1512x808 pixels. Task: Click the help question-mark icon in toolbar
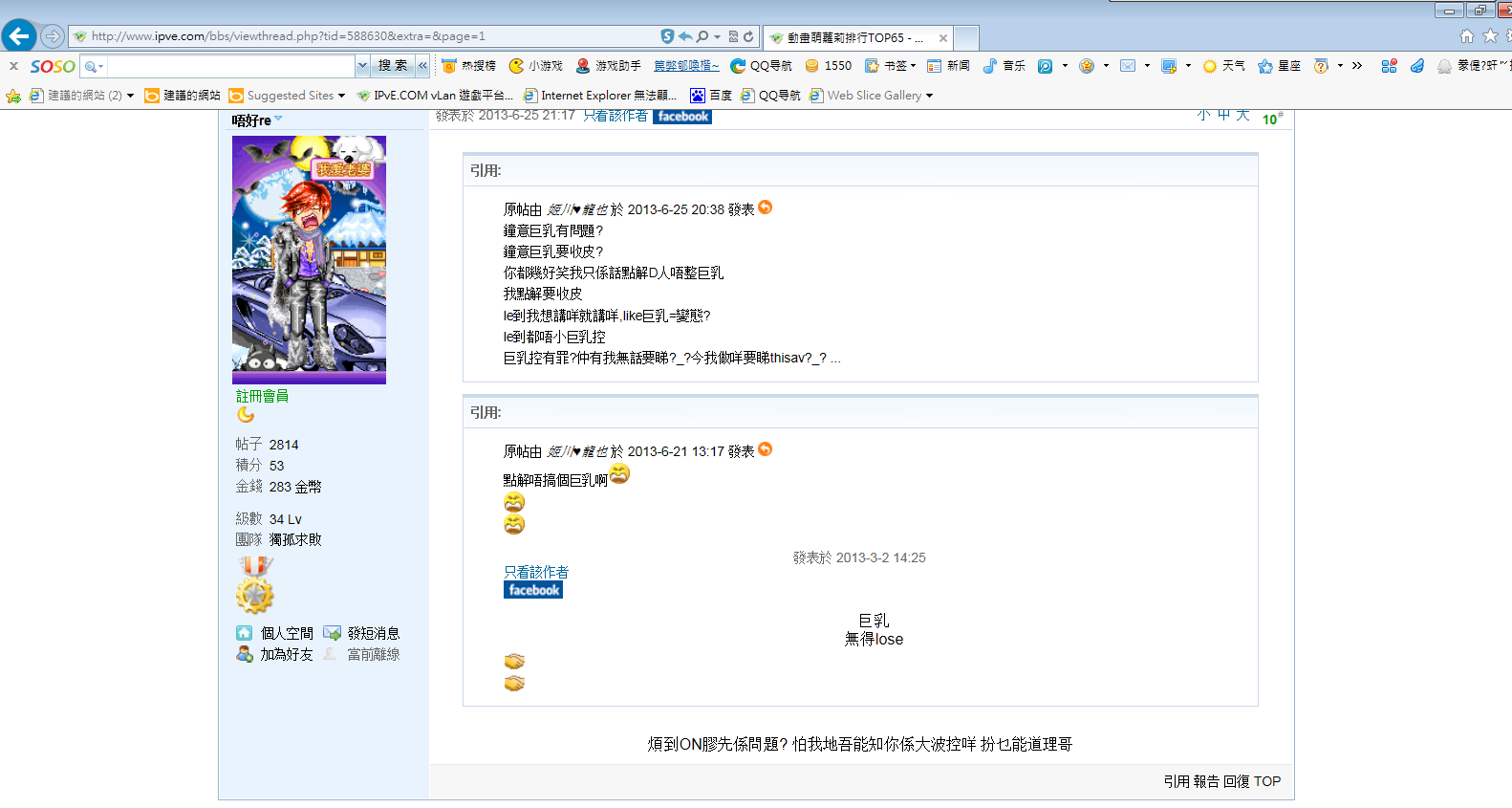point(1321,66)
